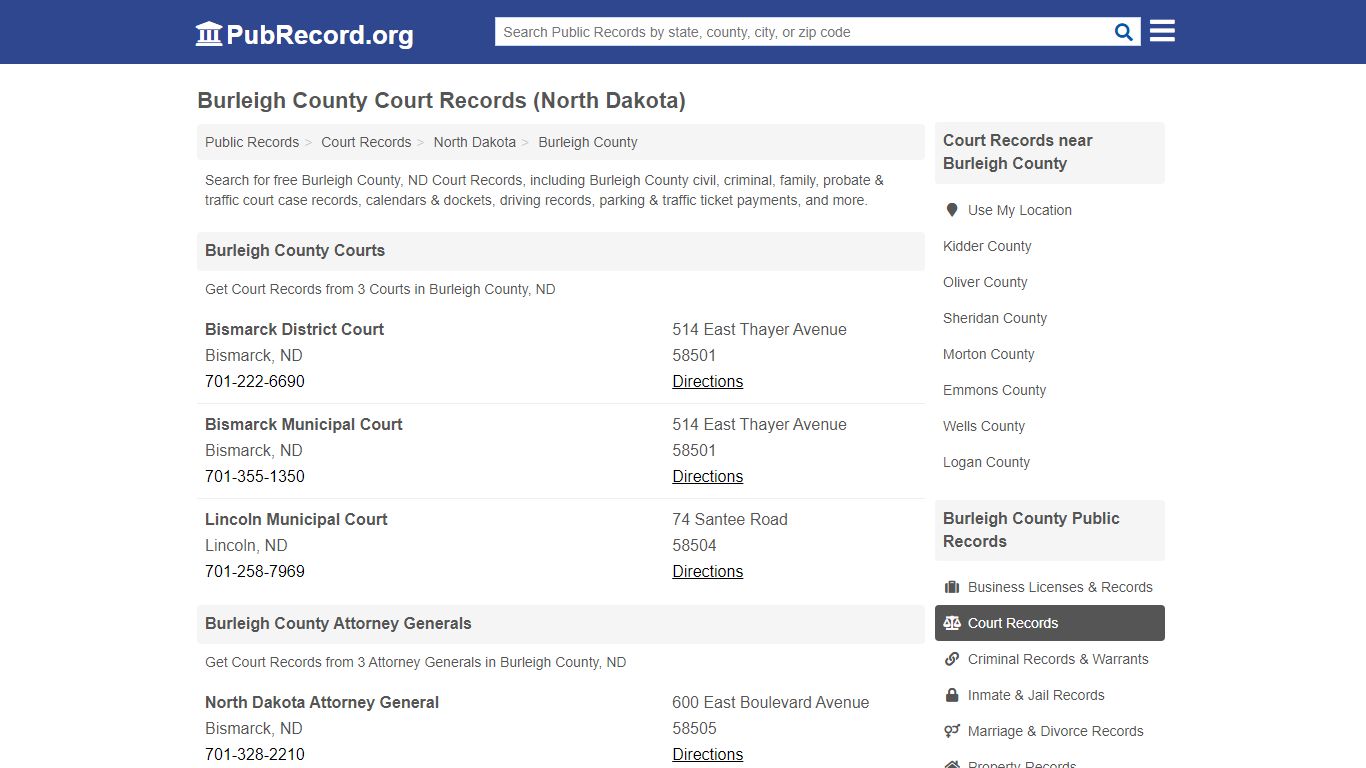Click the PubRecord.org courthouse logo icon
Screen dimensions: 1366x768
(x=209, y=34)
